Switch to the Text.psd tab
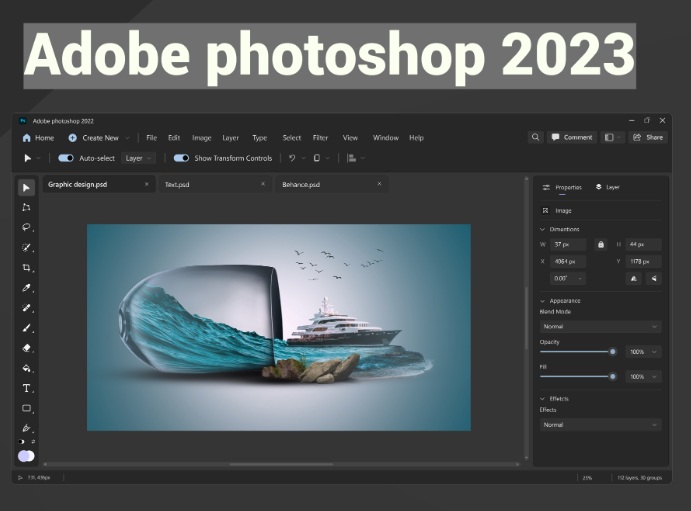 [x=215, y=184]
